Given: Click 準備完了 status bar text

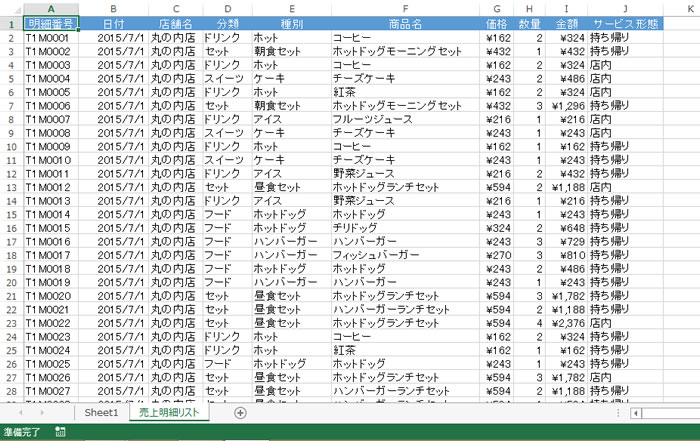Looking at the screenshot, I should 22,432.
